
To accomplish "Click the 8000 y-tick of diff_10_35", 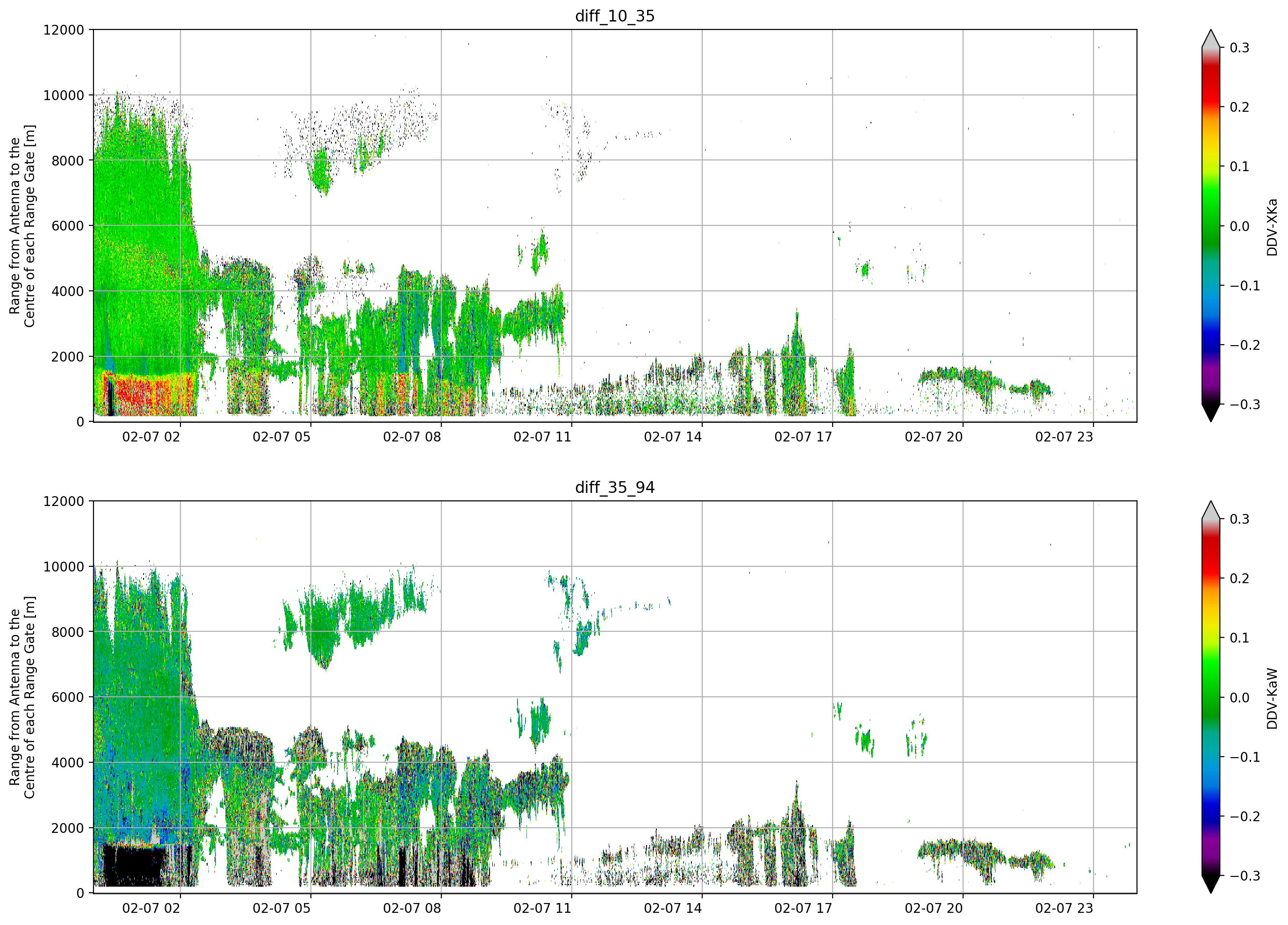I will pos(68,161).
